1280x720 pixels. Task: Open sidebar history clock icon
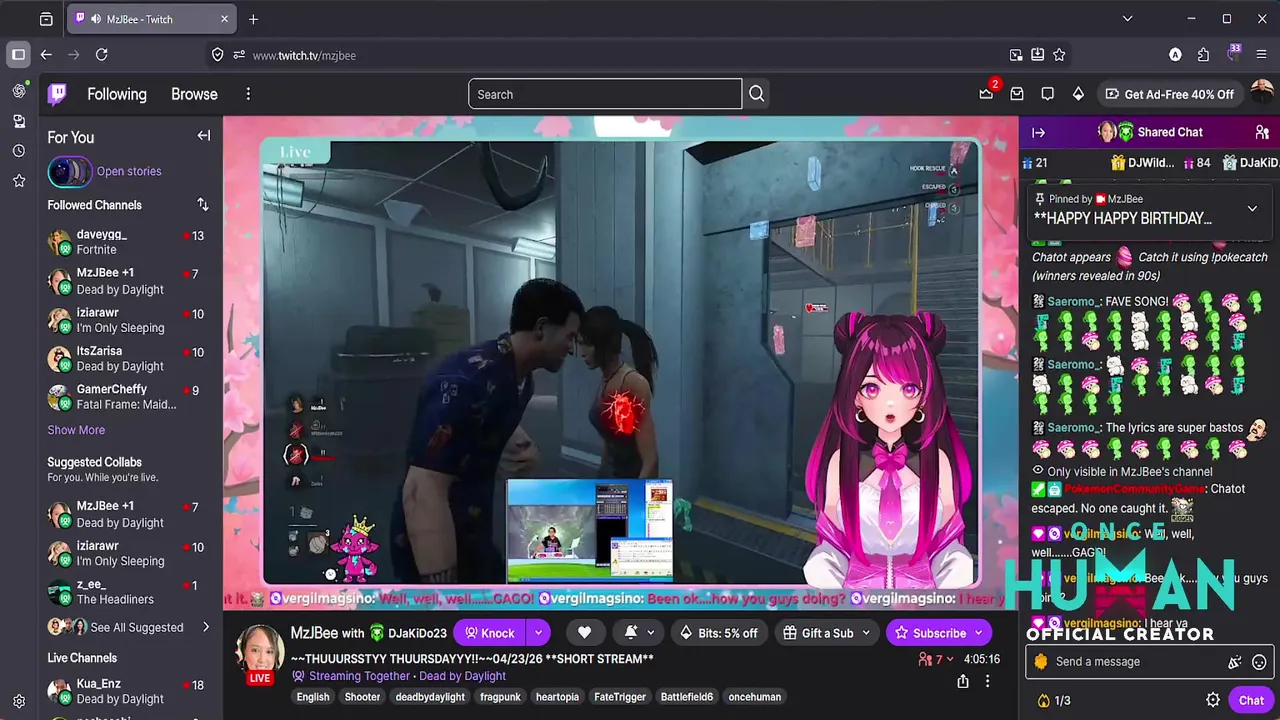(18, 151)
